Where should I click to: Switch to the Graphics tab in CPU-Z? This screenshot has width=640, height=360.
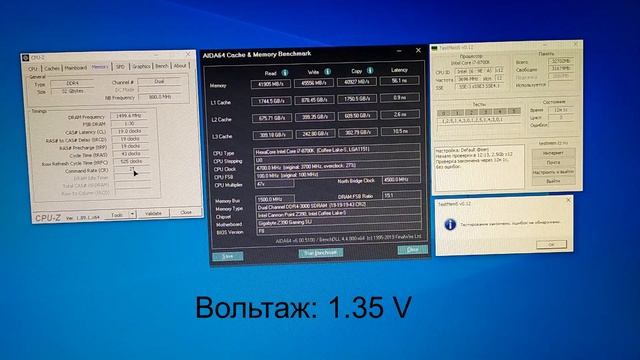click(x=141, y=66)
